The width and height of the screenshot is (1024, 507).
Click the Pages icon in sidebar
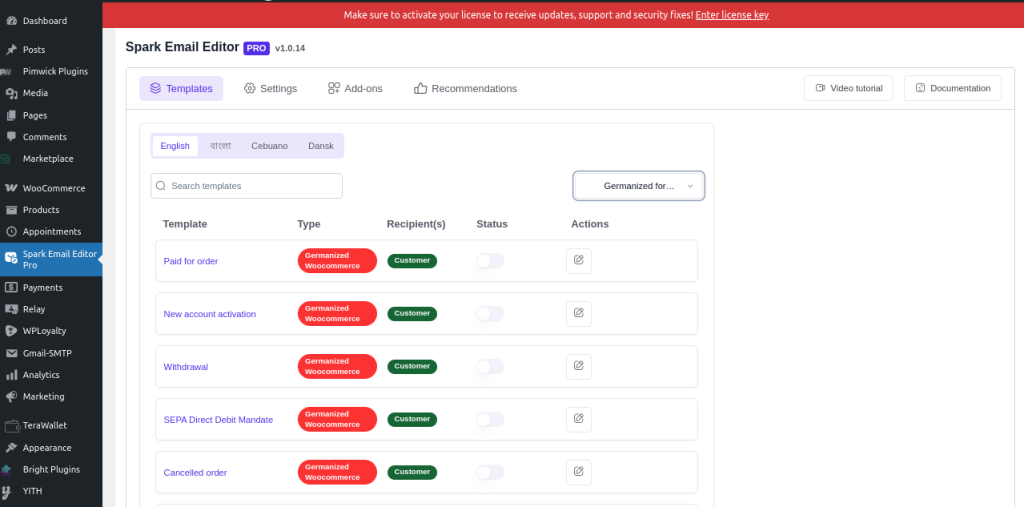(x=11, y=116)
